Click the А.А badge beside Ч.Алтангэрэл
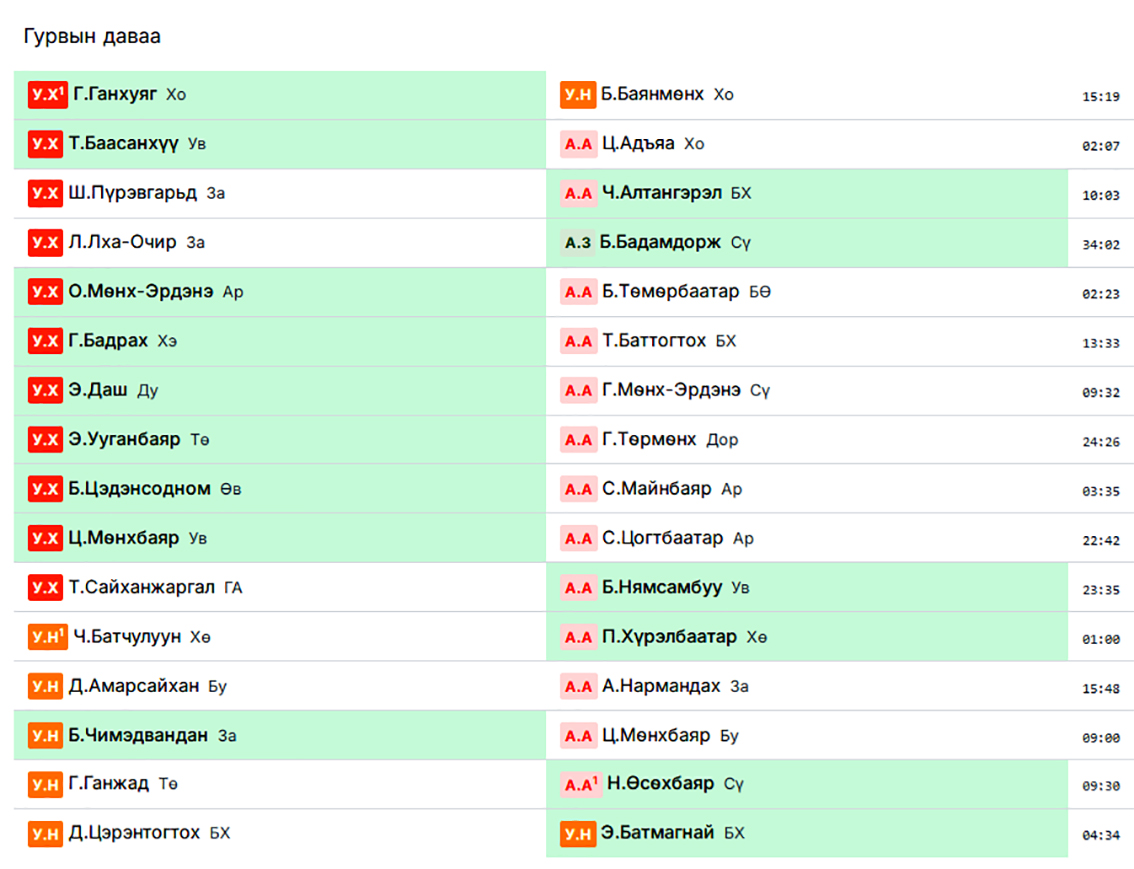1134x869 pixels. [x=578, y=193]
